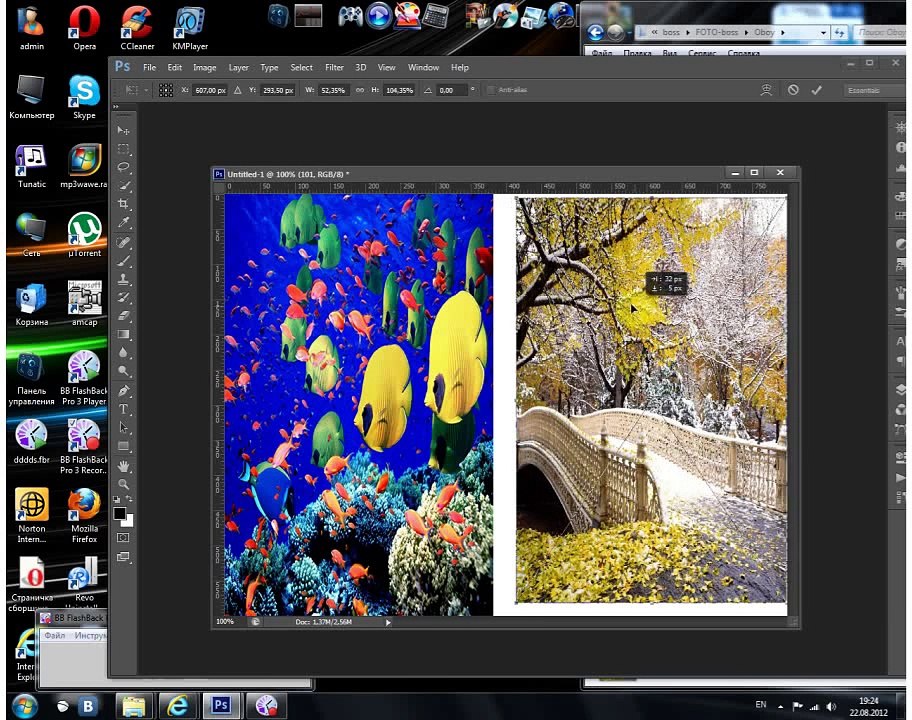Screen dimensions: 912x720
Task: Select the Pen tool
Action: (x=123, y=391)
